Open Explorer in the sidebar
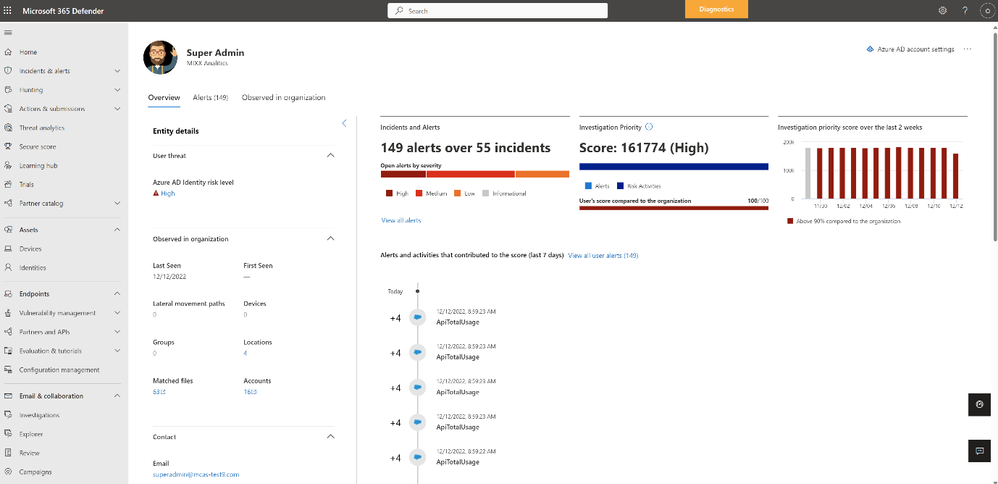998x484 pixels. (31, 434)
